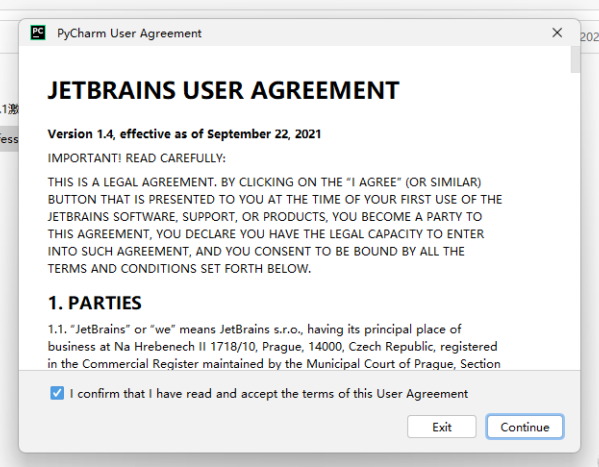
Task: Click the 1. PARTIES section heading
Action: pyautogui.click(x=95, y=303)
